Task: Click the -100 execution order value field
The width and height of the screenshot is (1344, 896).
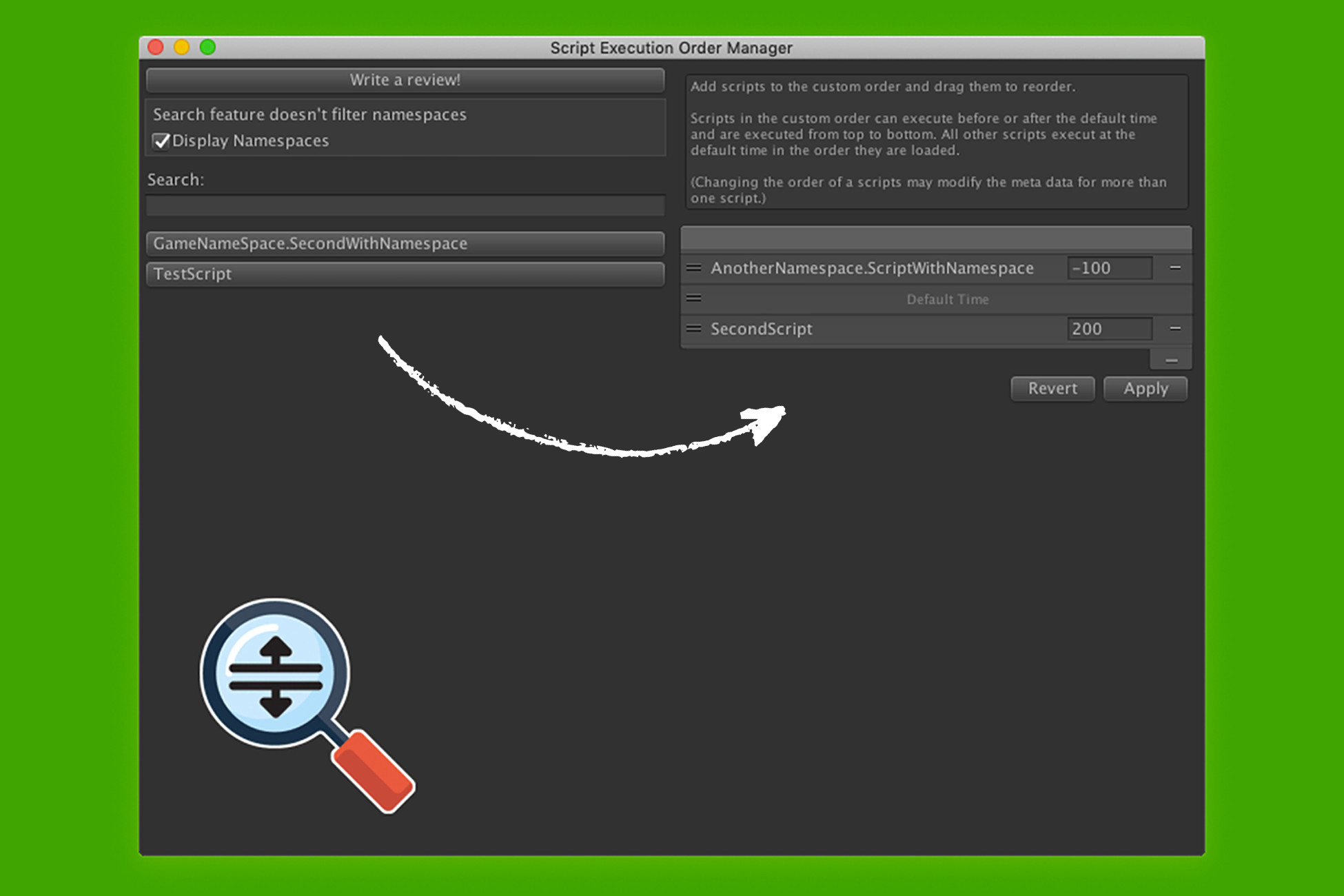Action: pyautogui.click(x=1110, y=268)
